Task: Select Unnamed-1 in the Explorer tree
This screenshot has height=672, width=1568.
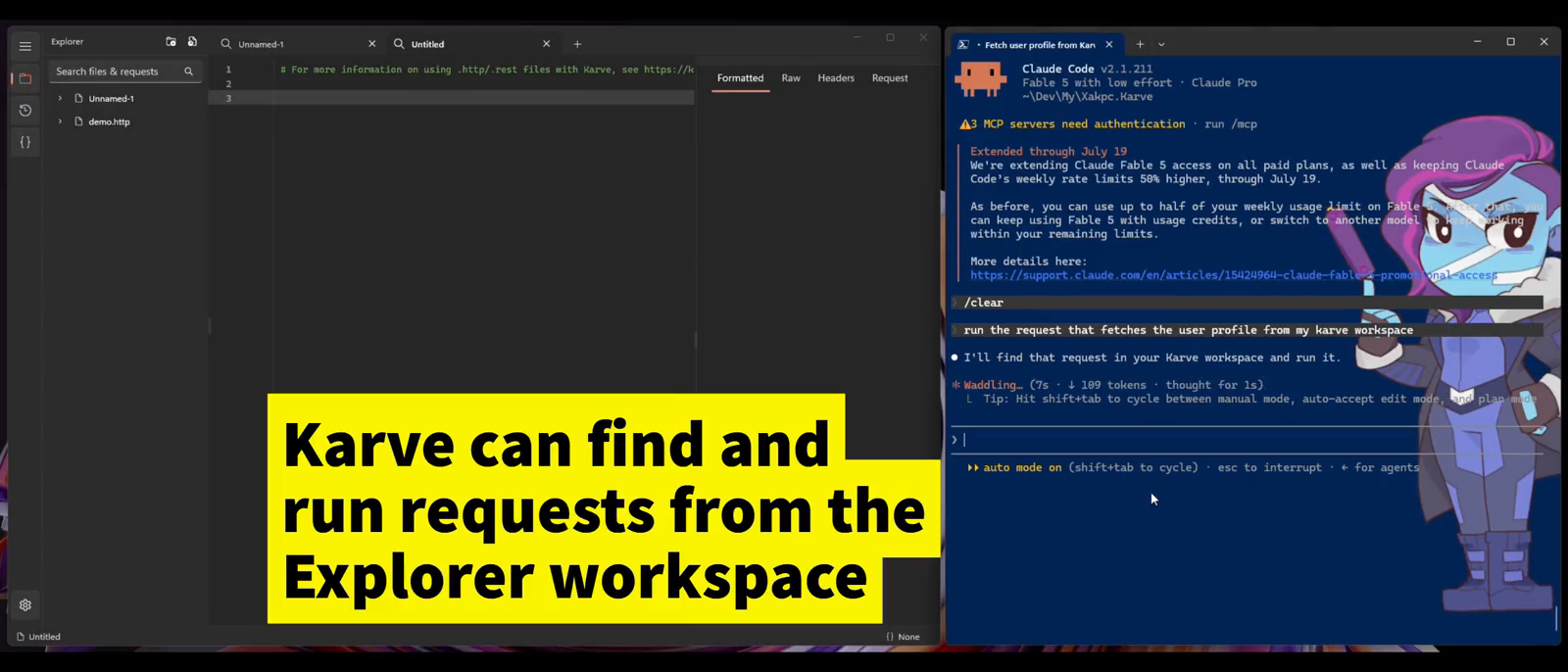Action: click(x=111, y=99)
